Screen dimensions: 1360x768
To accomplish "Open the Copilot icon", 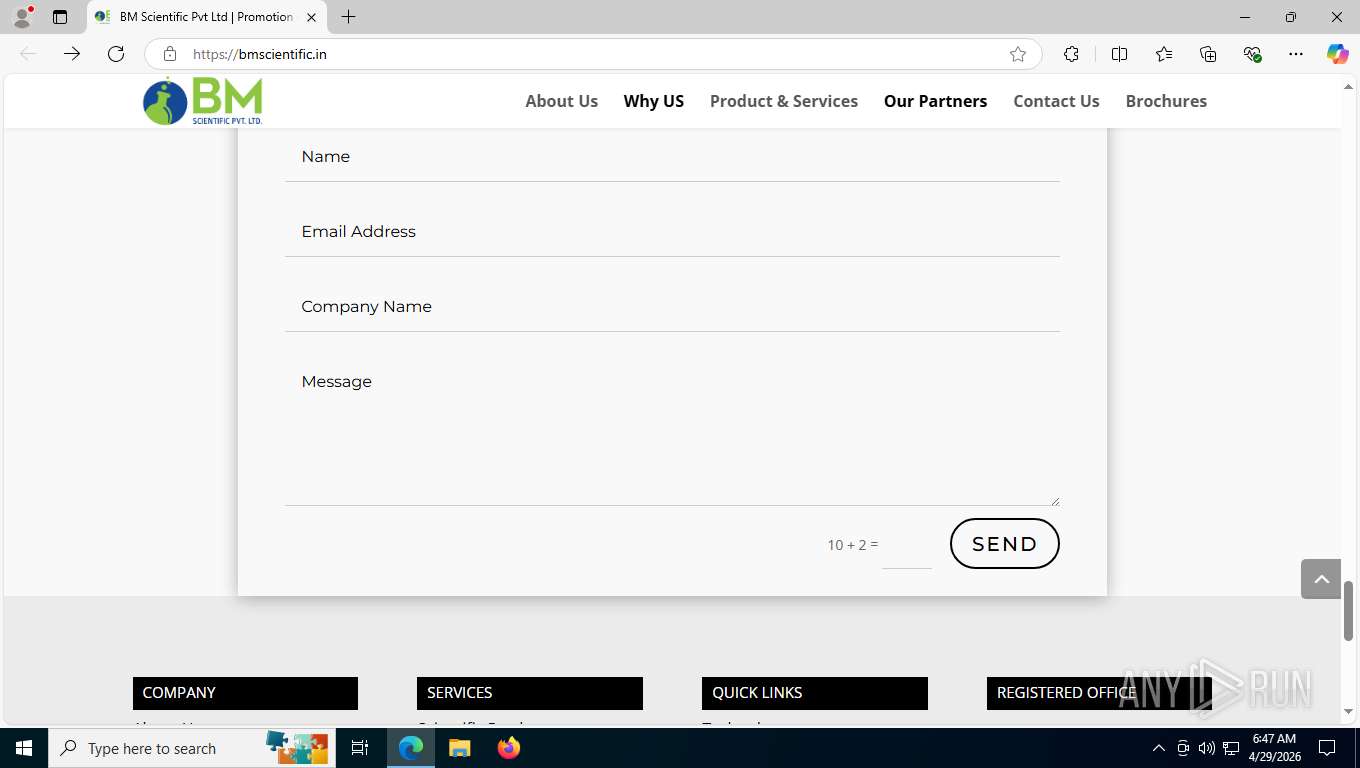I will pyautogui.click(x=1338, y=54).
